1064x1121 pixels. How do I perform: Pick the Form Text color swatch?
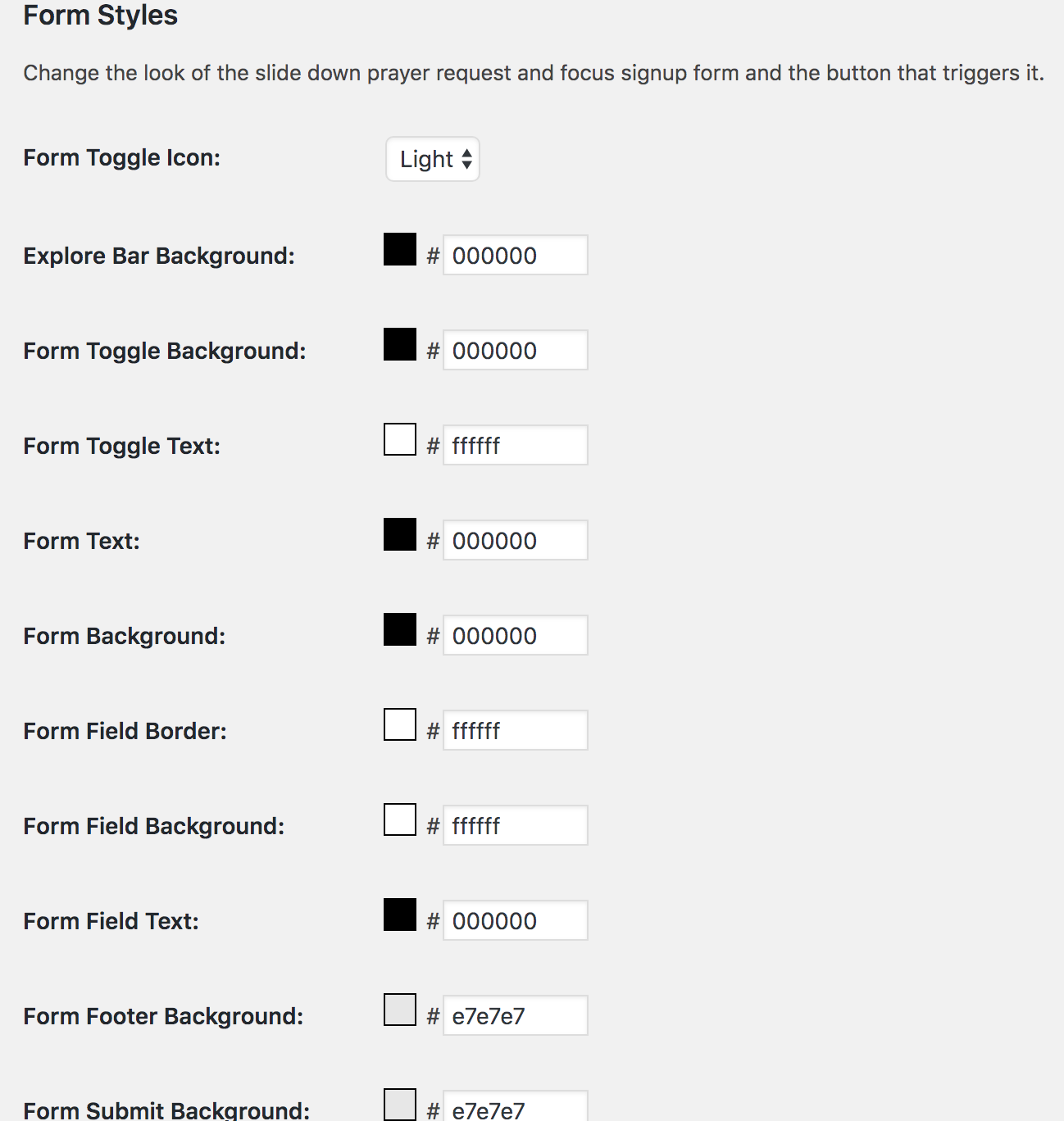coord(400,534)
